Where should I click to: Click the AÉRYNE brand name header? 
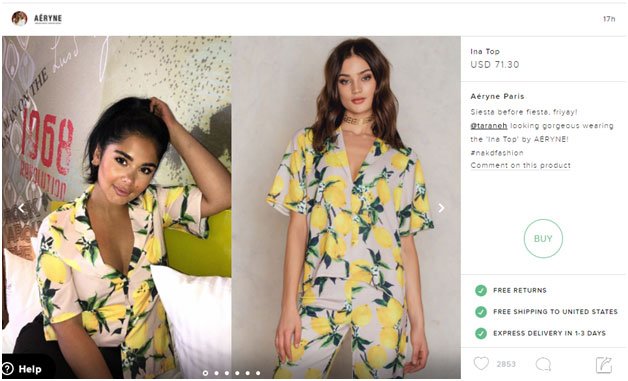coord(48,18)
